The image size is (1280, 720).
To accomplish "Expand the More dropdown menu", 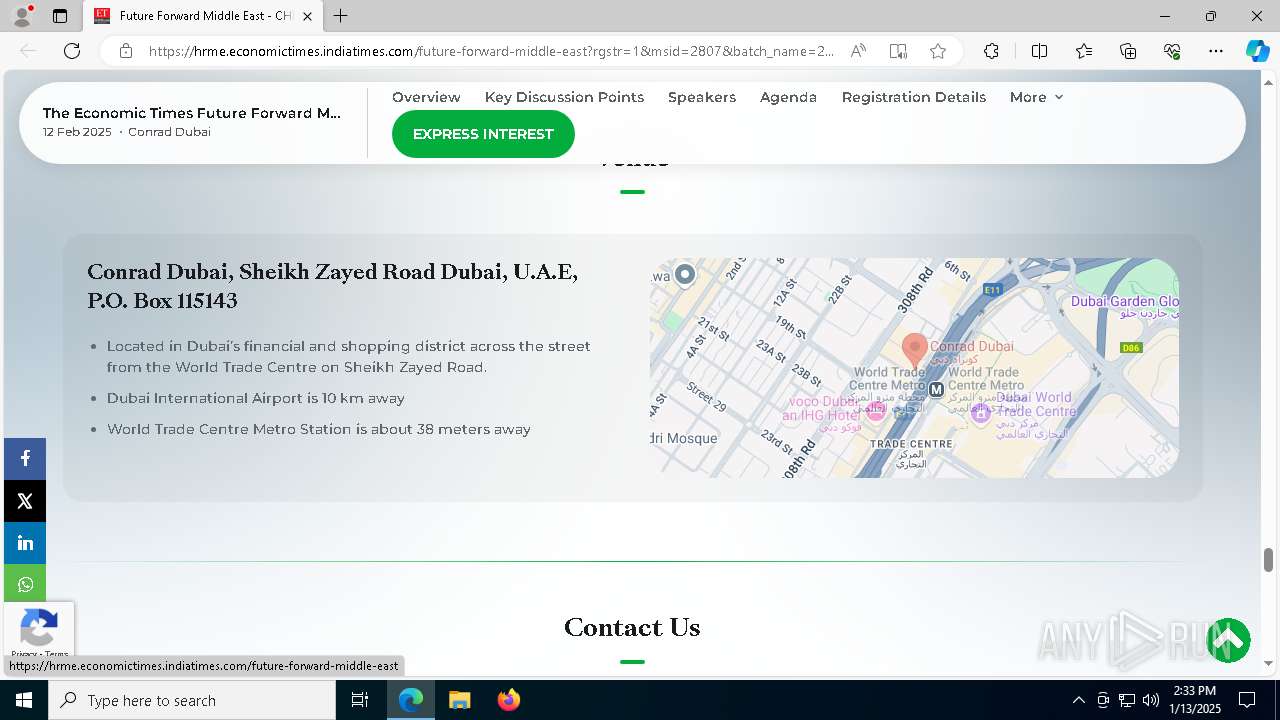I will 1036,97.
